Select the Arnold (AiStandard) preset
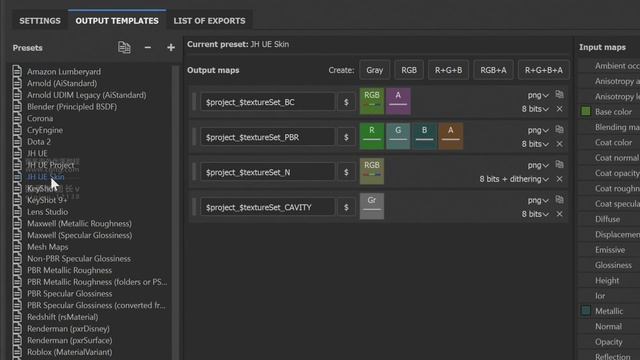Image resolution: width=640 pixels, height=360 pixels. click(x=62, y=83)
